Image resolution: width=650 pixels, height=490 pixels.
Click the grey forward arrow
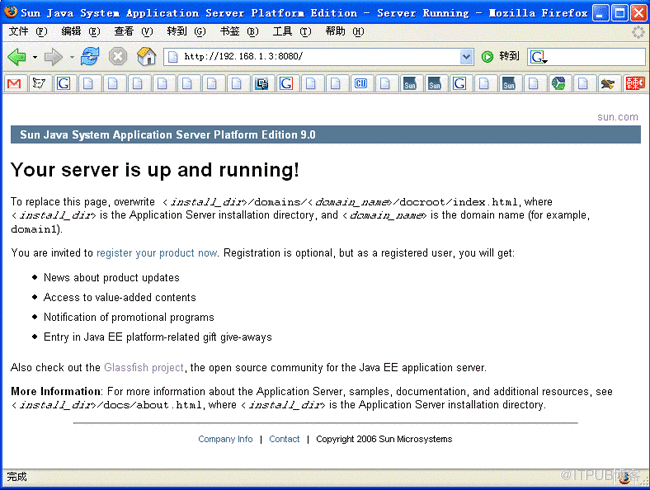53,56
